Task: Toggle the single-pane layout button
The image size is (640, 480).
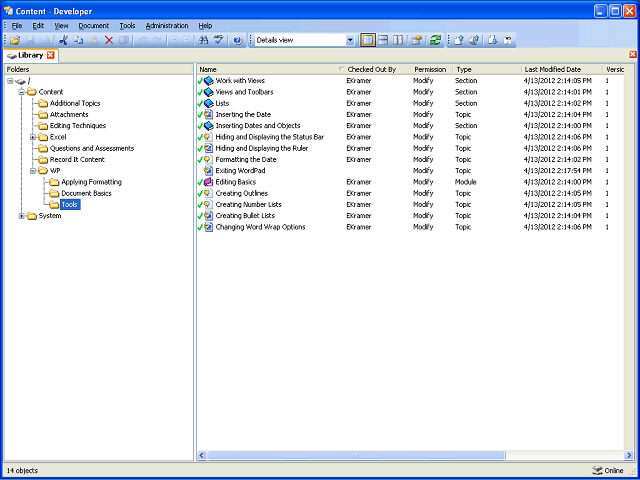Action: 368,40
